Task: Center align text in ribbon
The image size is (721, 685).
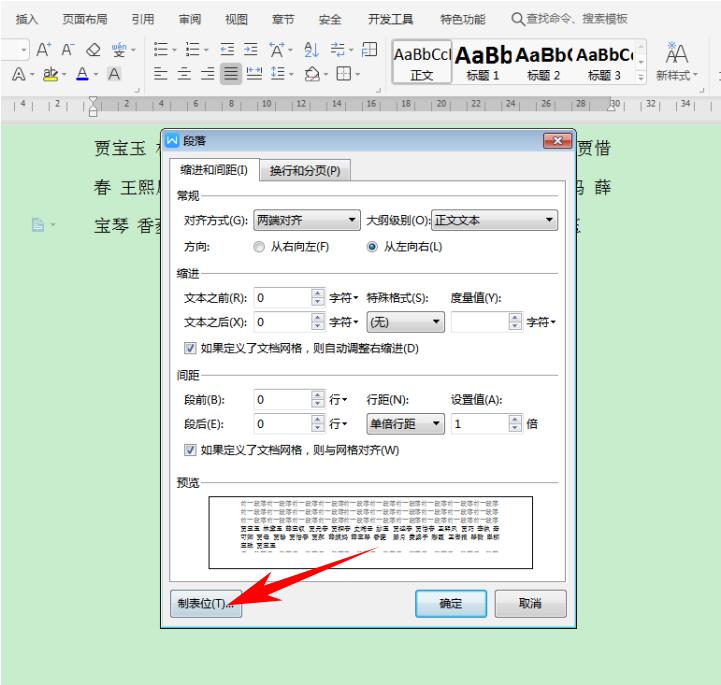Action: coord(184,74)
